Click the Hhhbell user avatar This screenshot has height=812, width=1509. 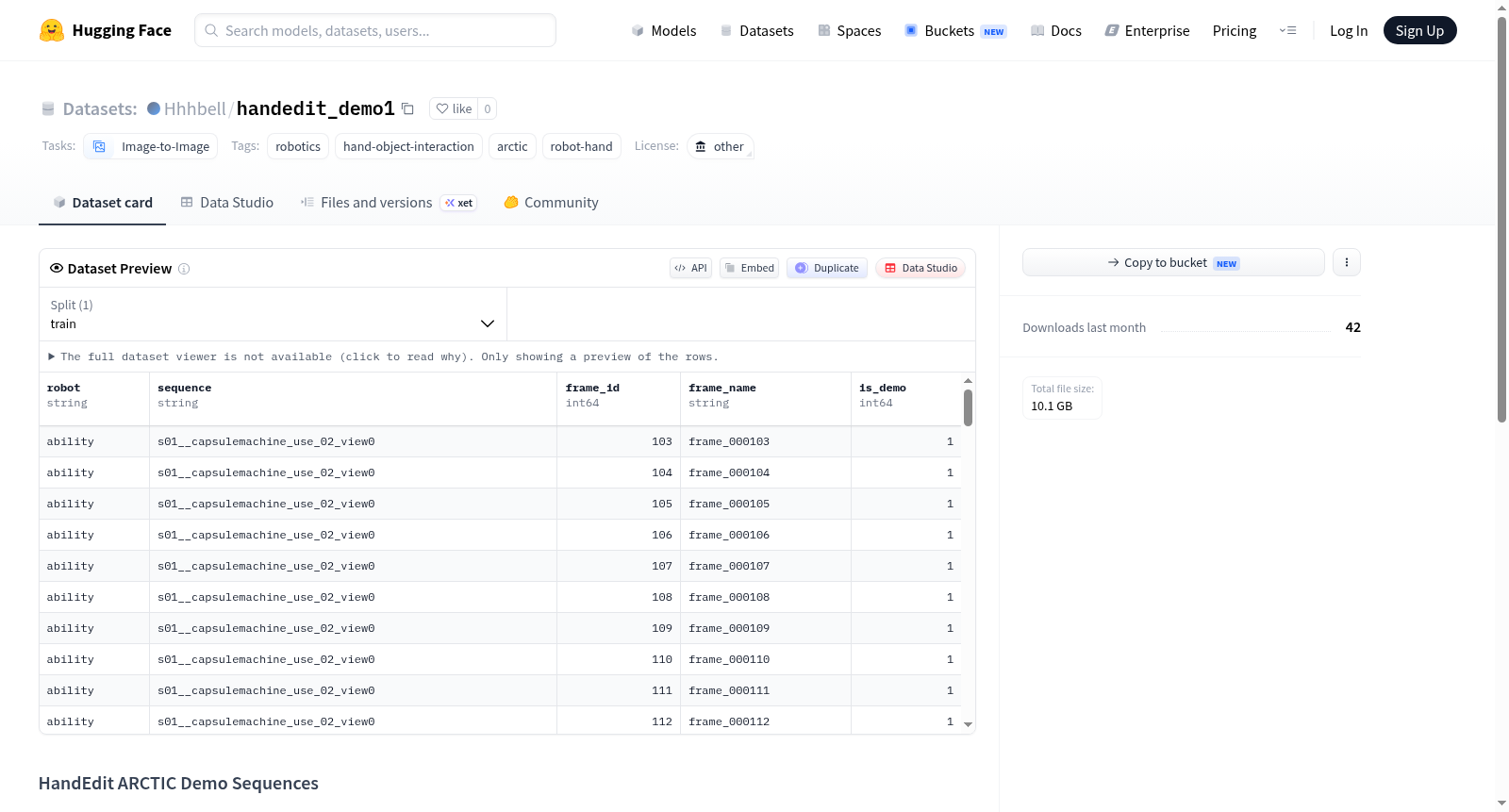click(x=154, y=108)
